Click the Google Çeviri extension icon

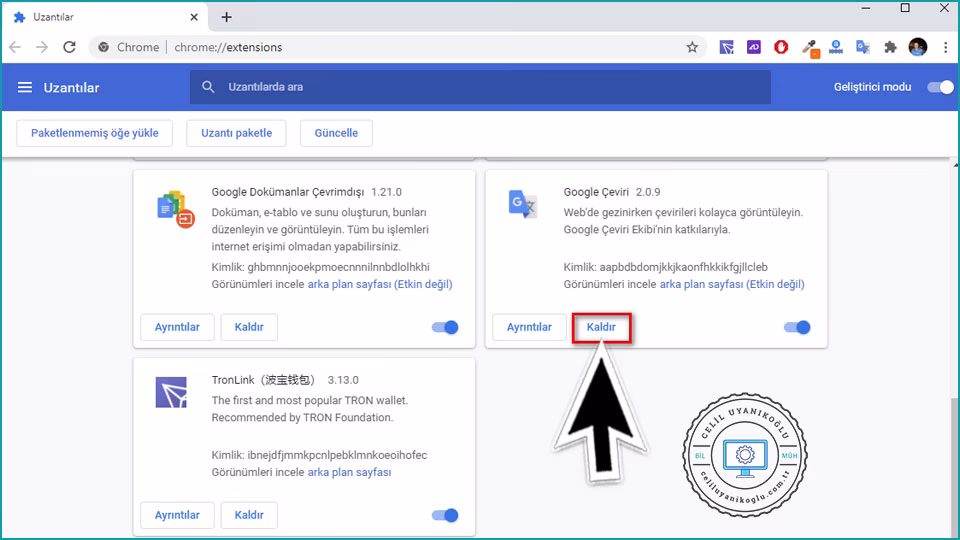click(x=522, y=204)
